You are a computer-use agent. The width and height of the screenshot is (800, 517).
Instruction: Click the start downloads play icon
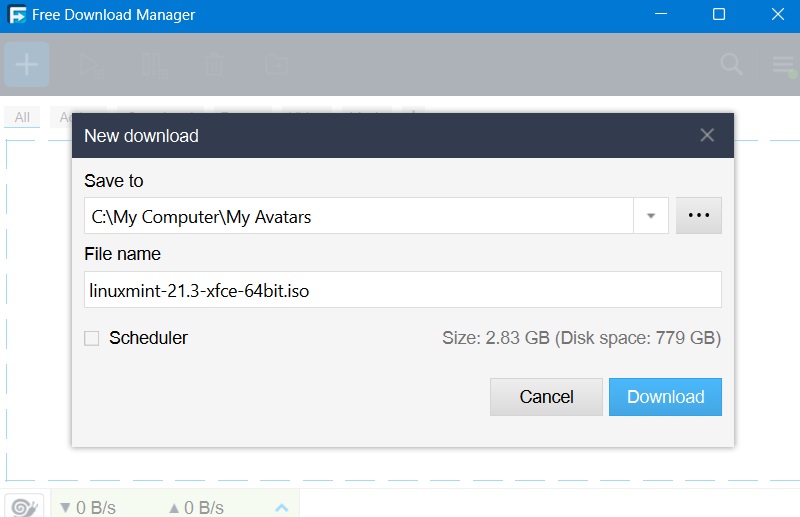click(x=91, y=66)
